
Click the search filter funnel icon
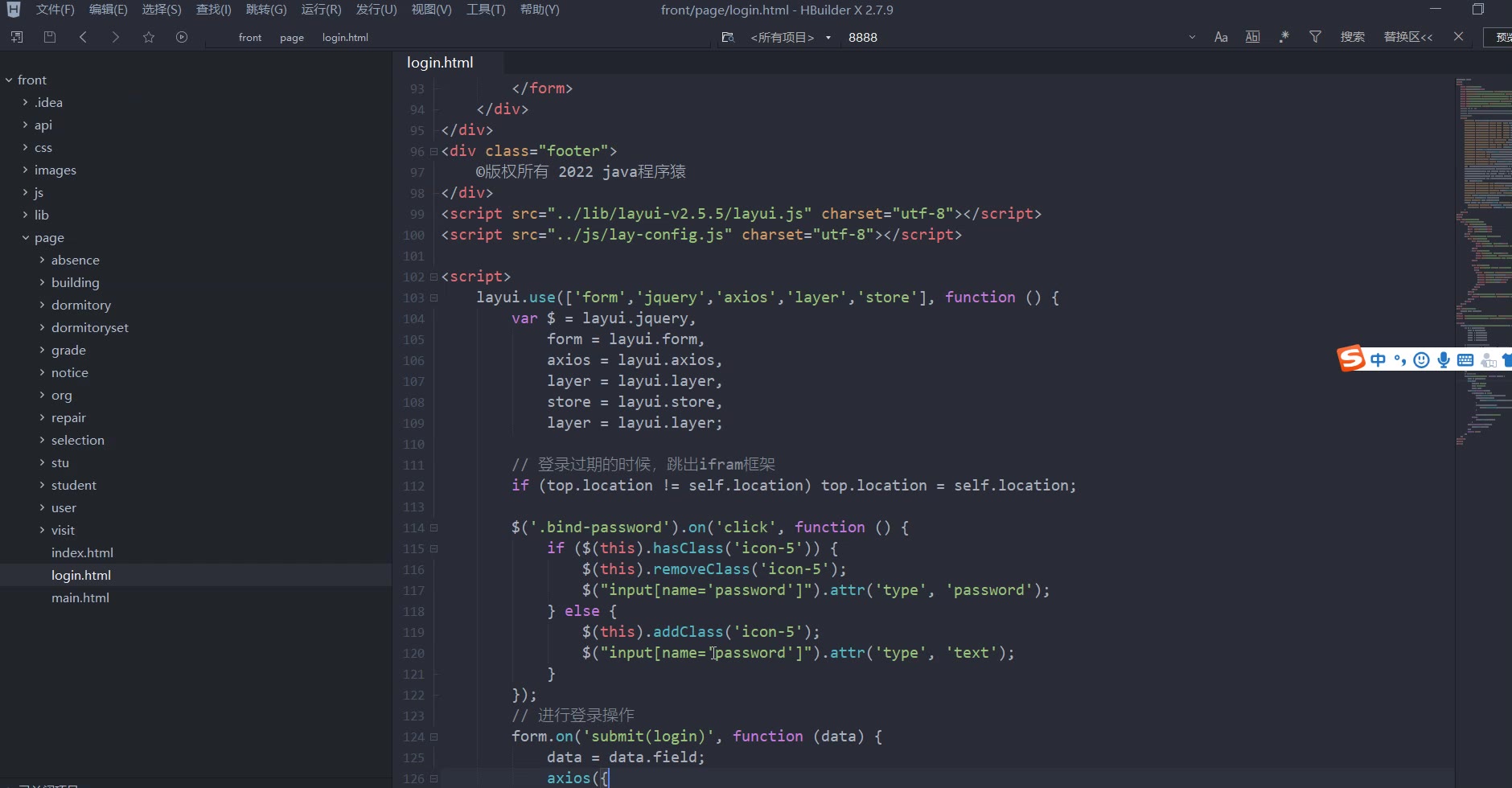pyautogui.click(x=1315, y=37)
